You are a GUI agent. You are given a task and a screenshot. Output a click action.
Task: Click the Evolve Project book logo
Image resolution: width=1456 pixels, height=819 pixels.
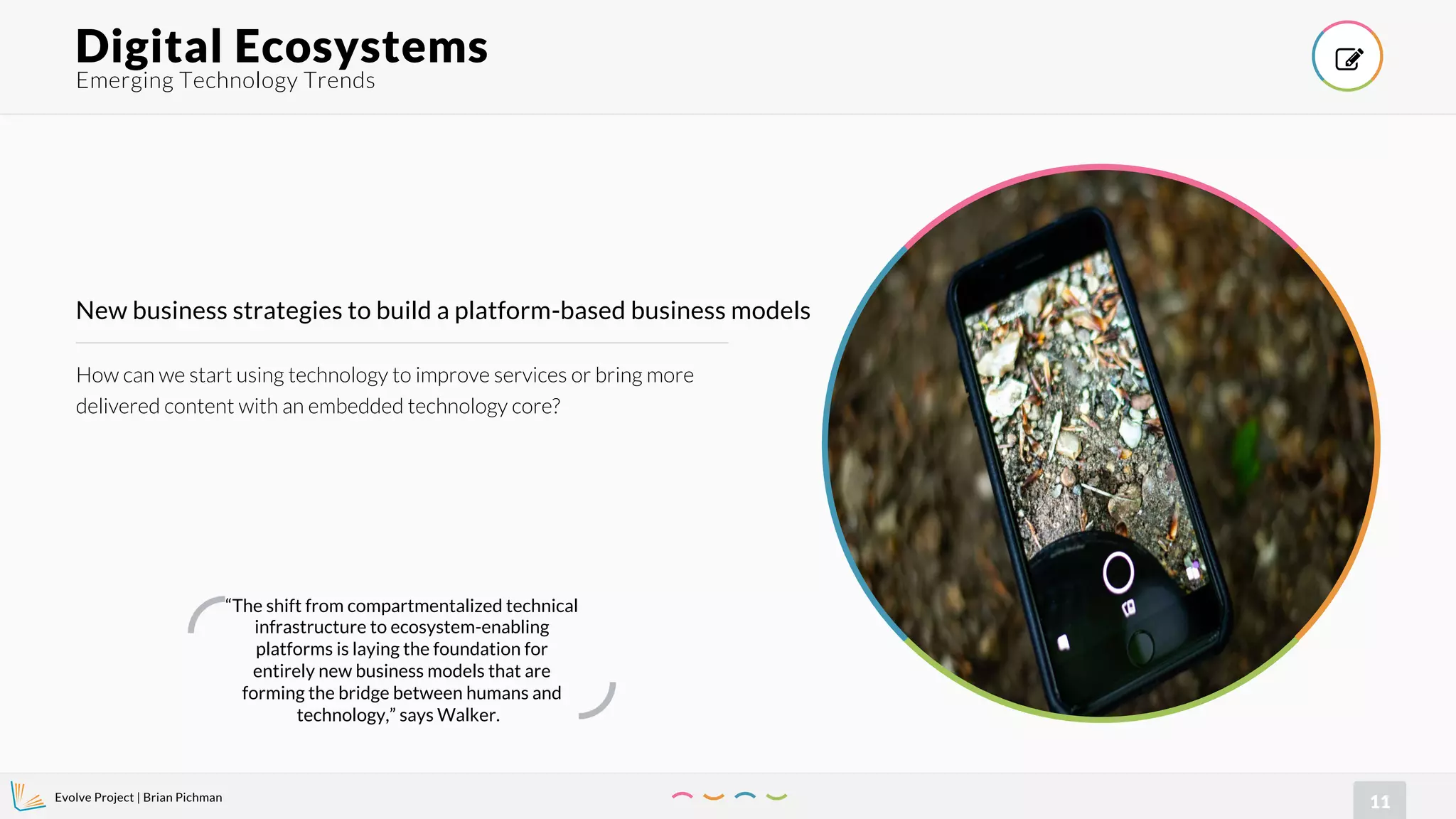[x=27, y=796]
